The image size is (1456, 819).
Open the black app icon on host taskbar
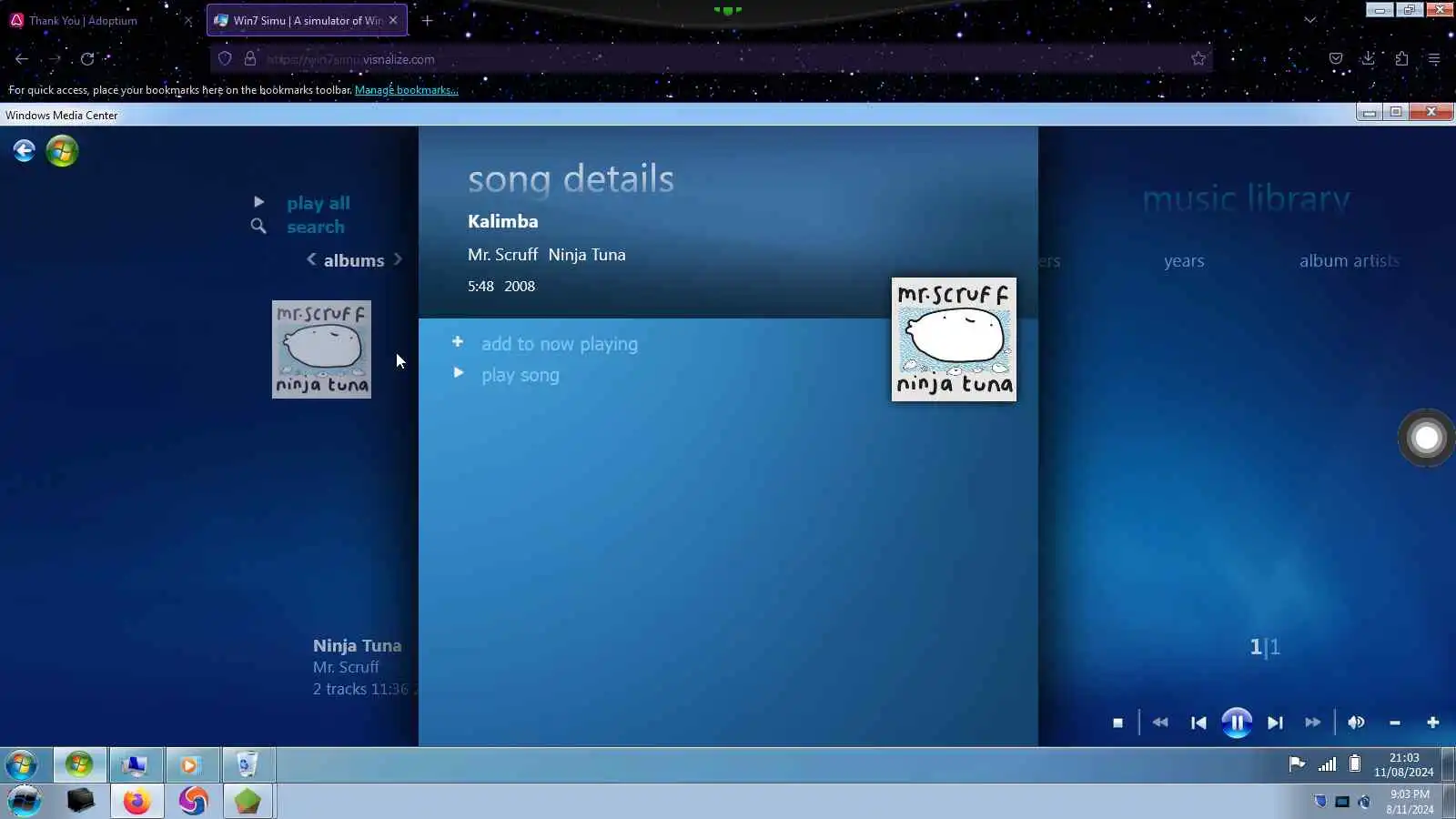[81, 801]
